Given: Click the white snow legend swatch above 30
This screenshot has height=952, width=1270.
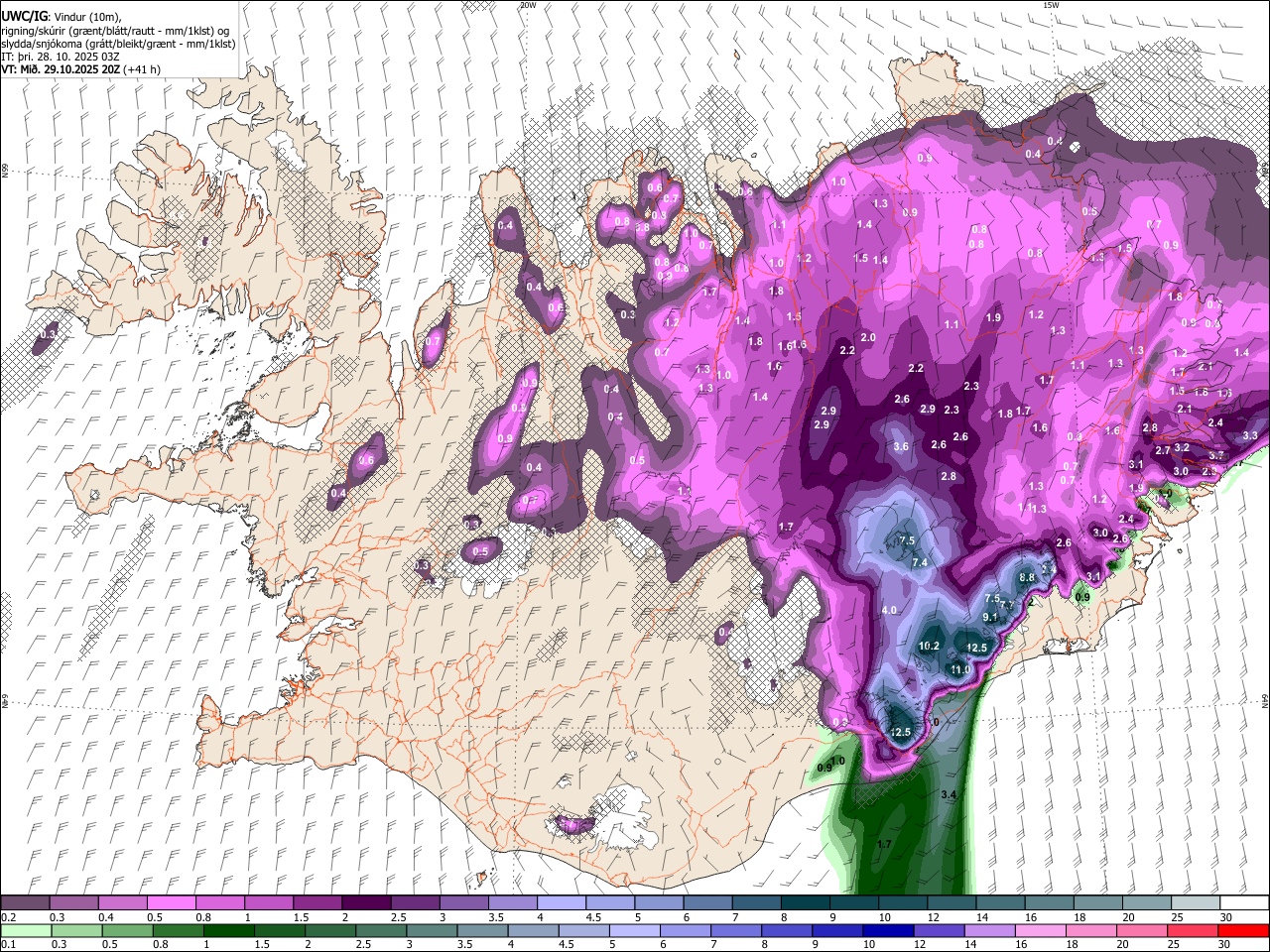Looking at the screenshot, I should pos(1244,902).
